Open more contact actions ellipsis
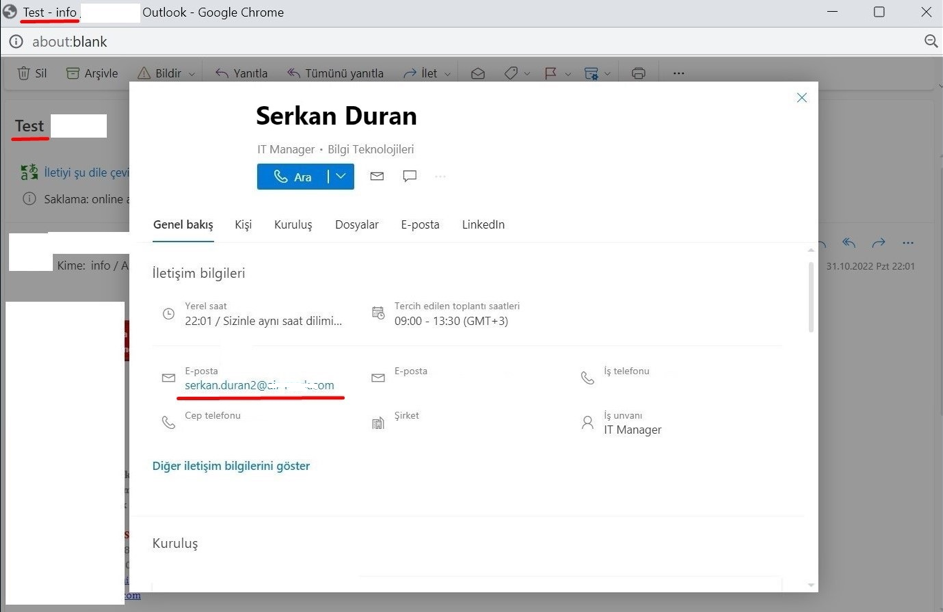 tap(440, 177)
